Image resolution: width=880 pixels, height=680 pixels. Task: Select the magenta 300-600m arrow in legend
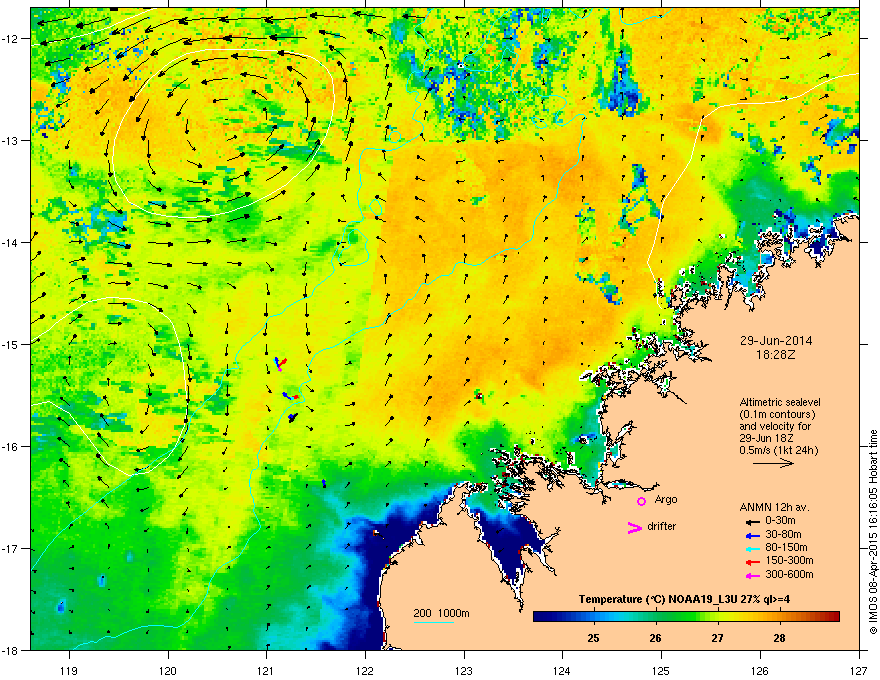tap(753, 575)
